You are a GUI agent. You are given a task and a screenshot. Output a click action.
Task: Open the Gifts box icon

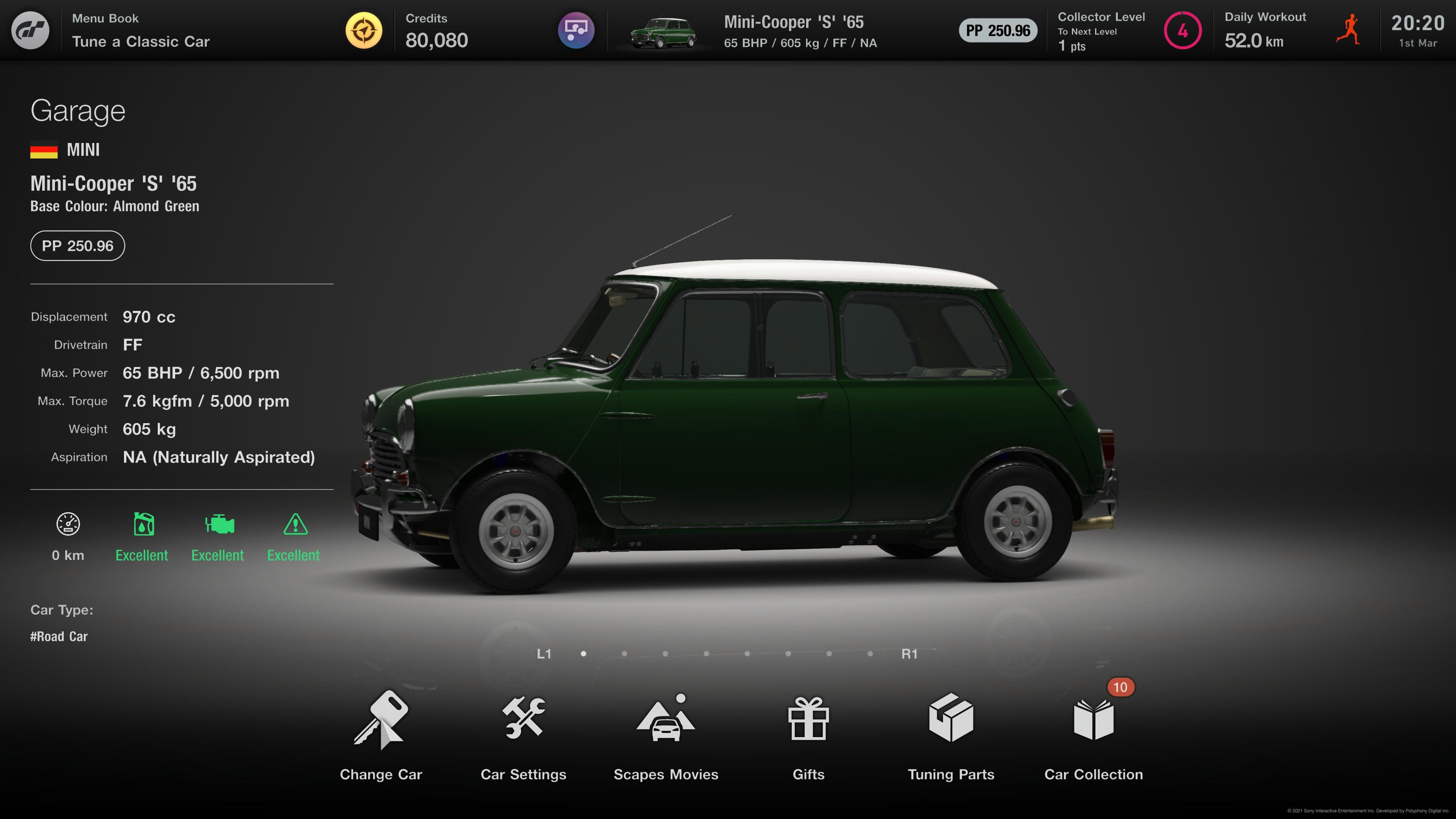click(808, 718)
